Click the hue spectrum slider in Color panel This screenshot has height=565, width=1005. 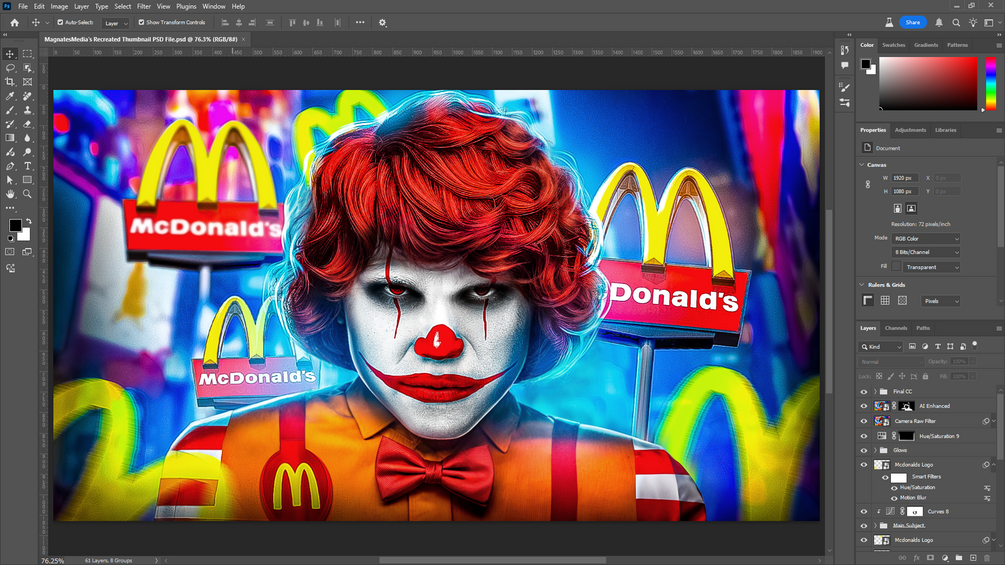tap(991, 83)
